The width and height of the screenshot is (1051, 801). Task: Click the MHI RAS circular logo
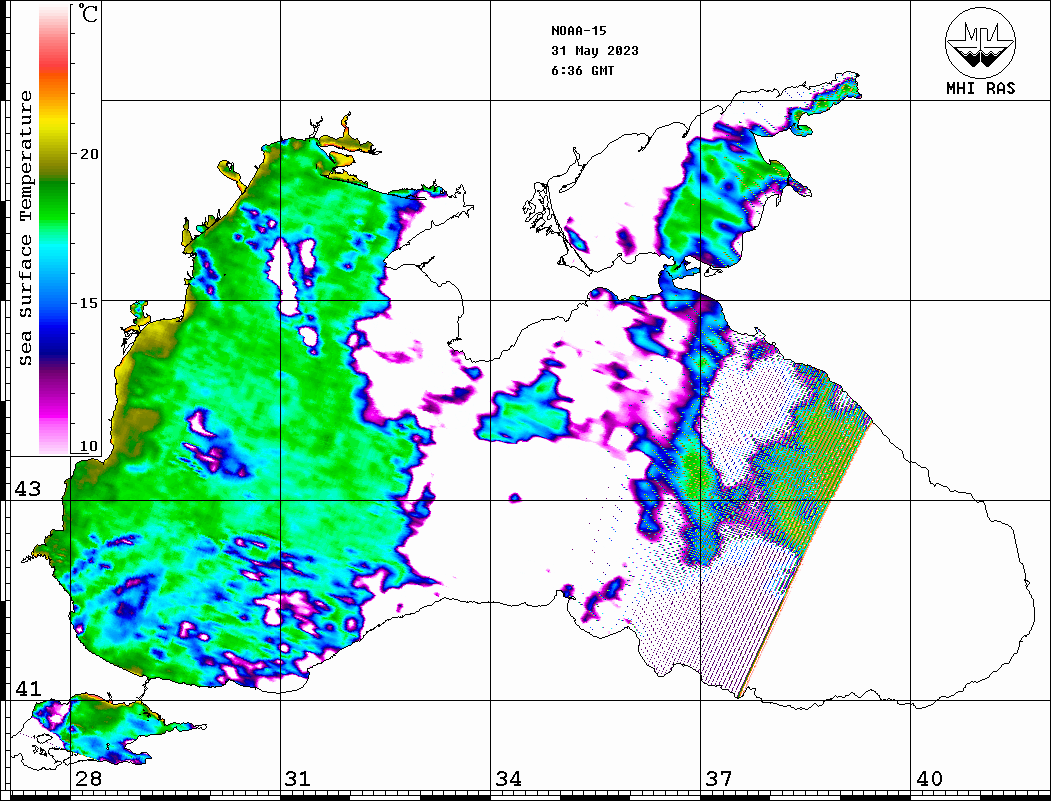980,42
